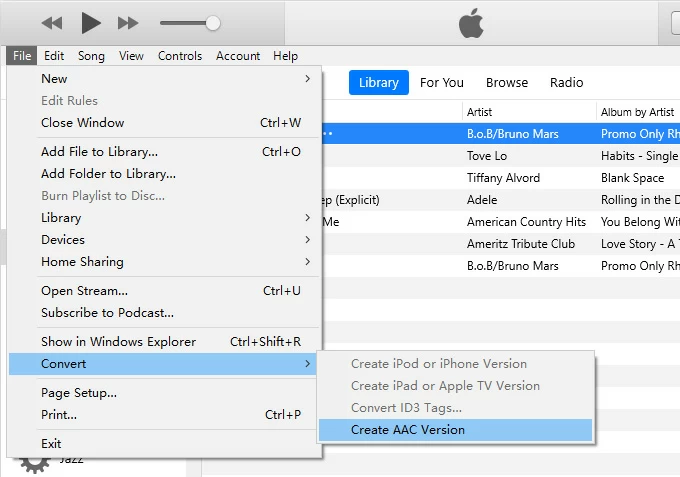Adjust the volume slider knob
The width and height of the screenshot is (680, 477).
212,22
